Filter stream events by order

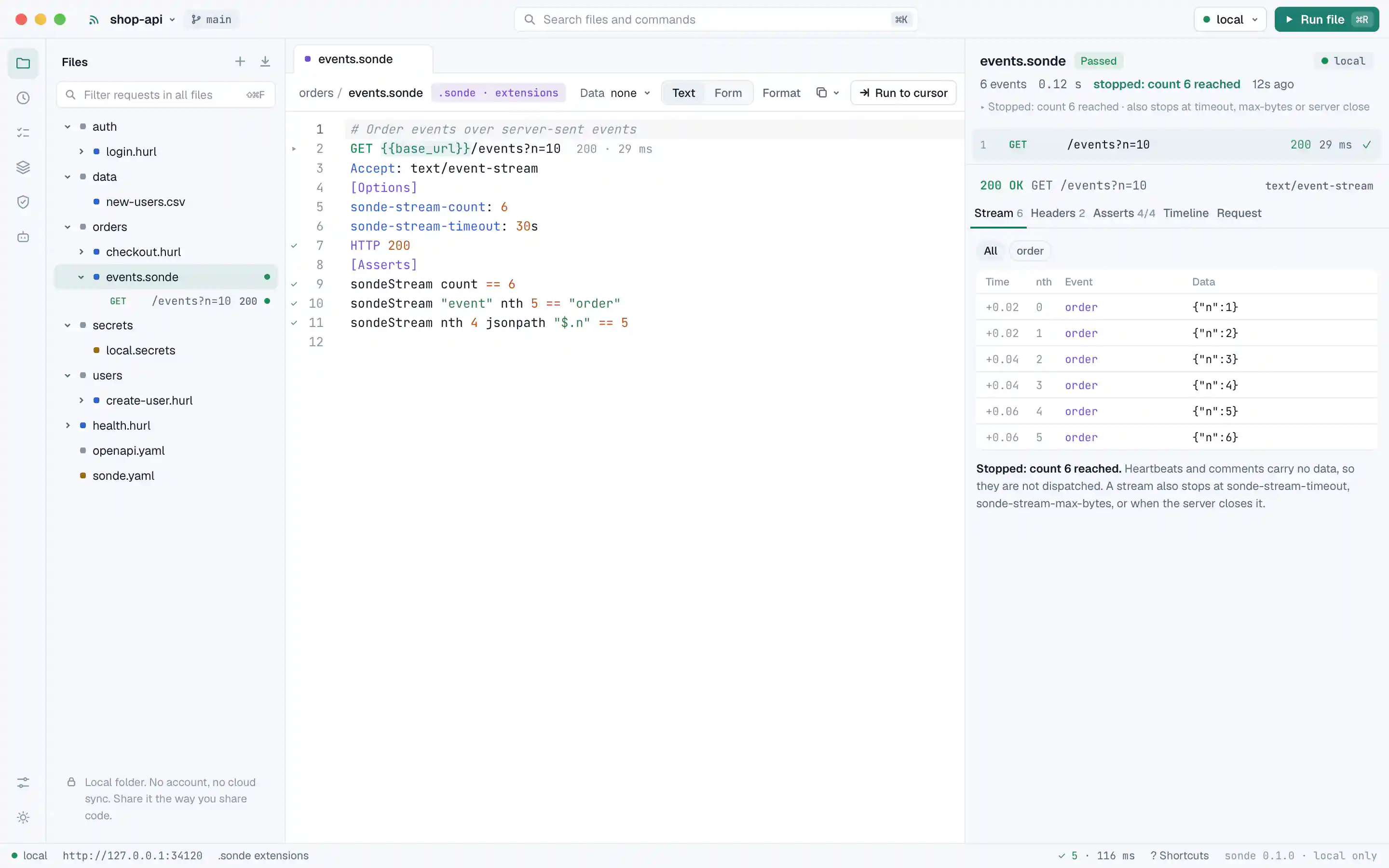coord(1030,251)
